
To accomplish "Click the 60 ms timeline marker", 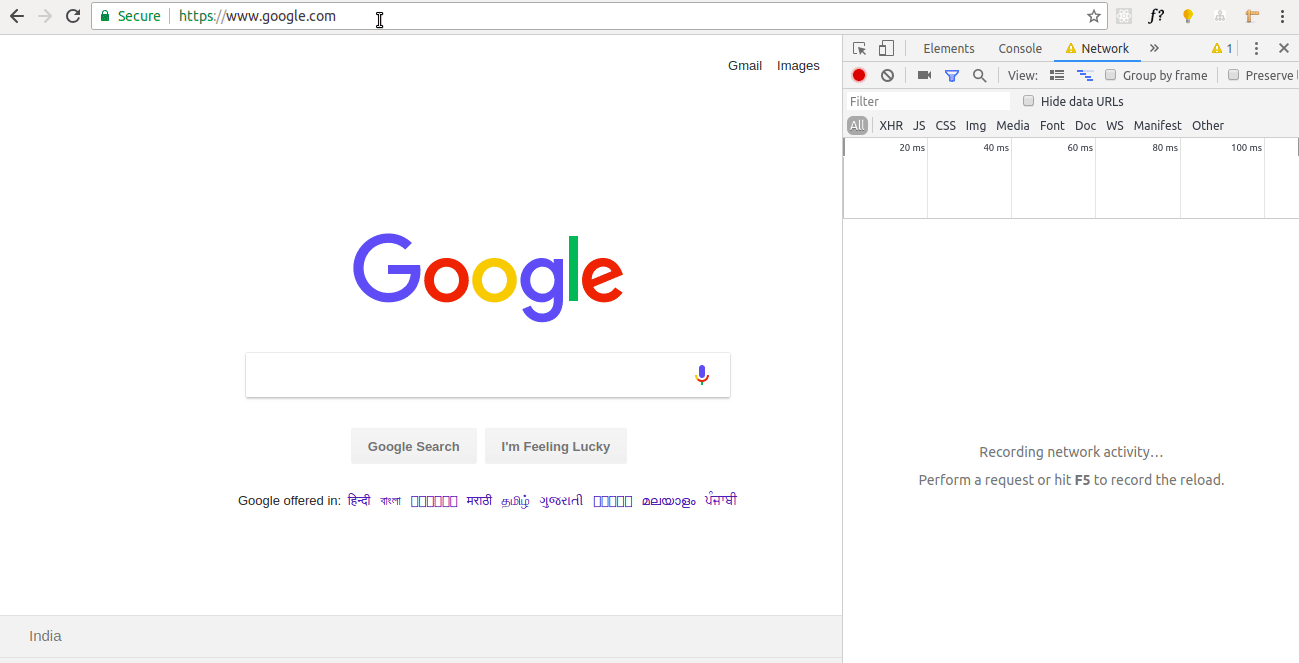I will click(x=1079, y=148).
